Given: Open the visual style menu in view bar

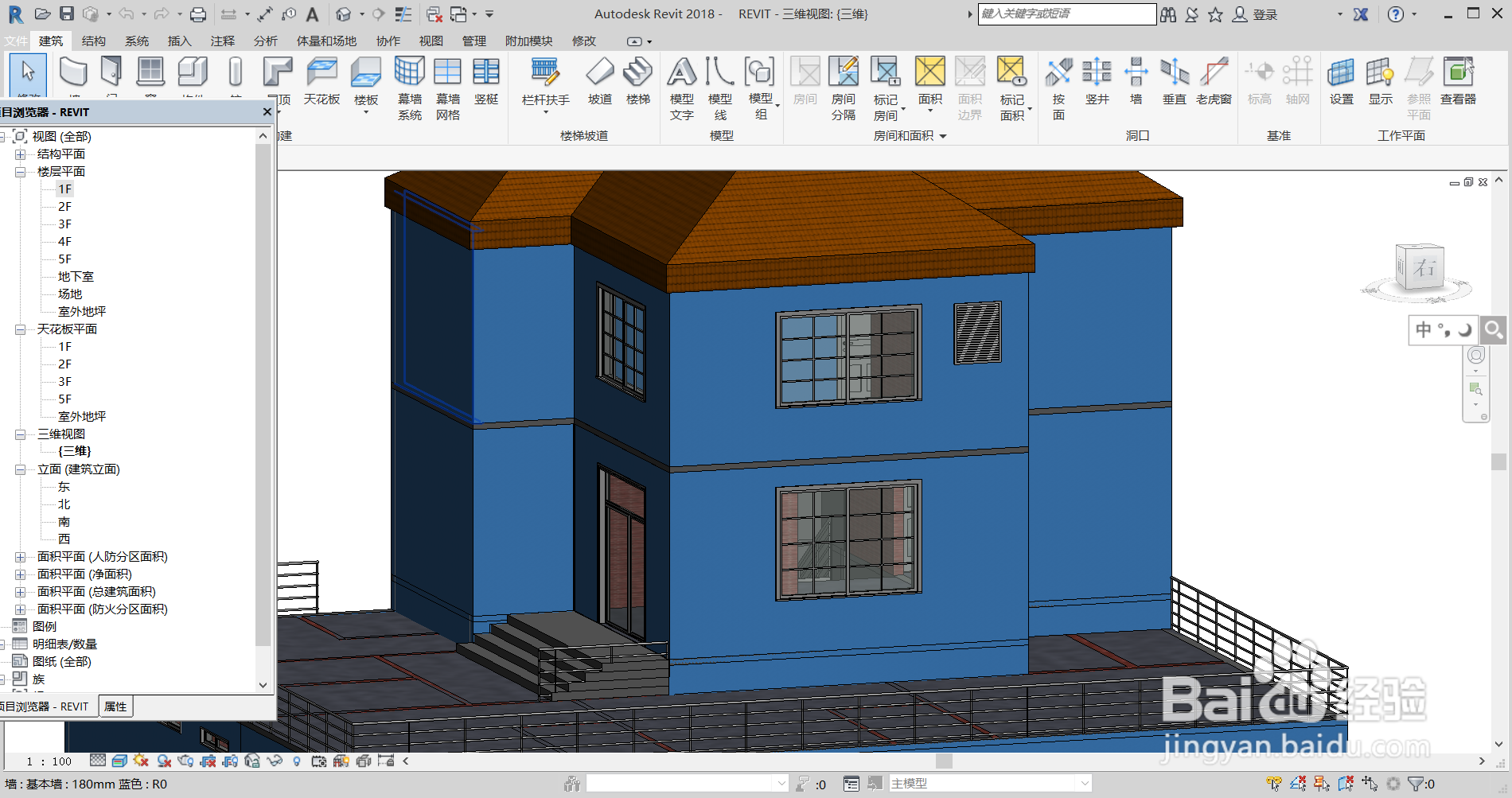Looking at the screenshot, I should 119,761.
